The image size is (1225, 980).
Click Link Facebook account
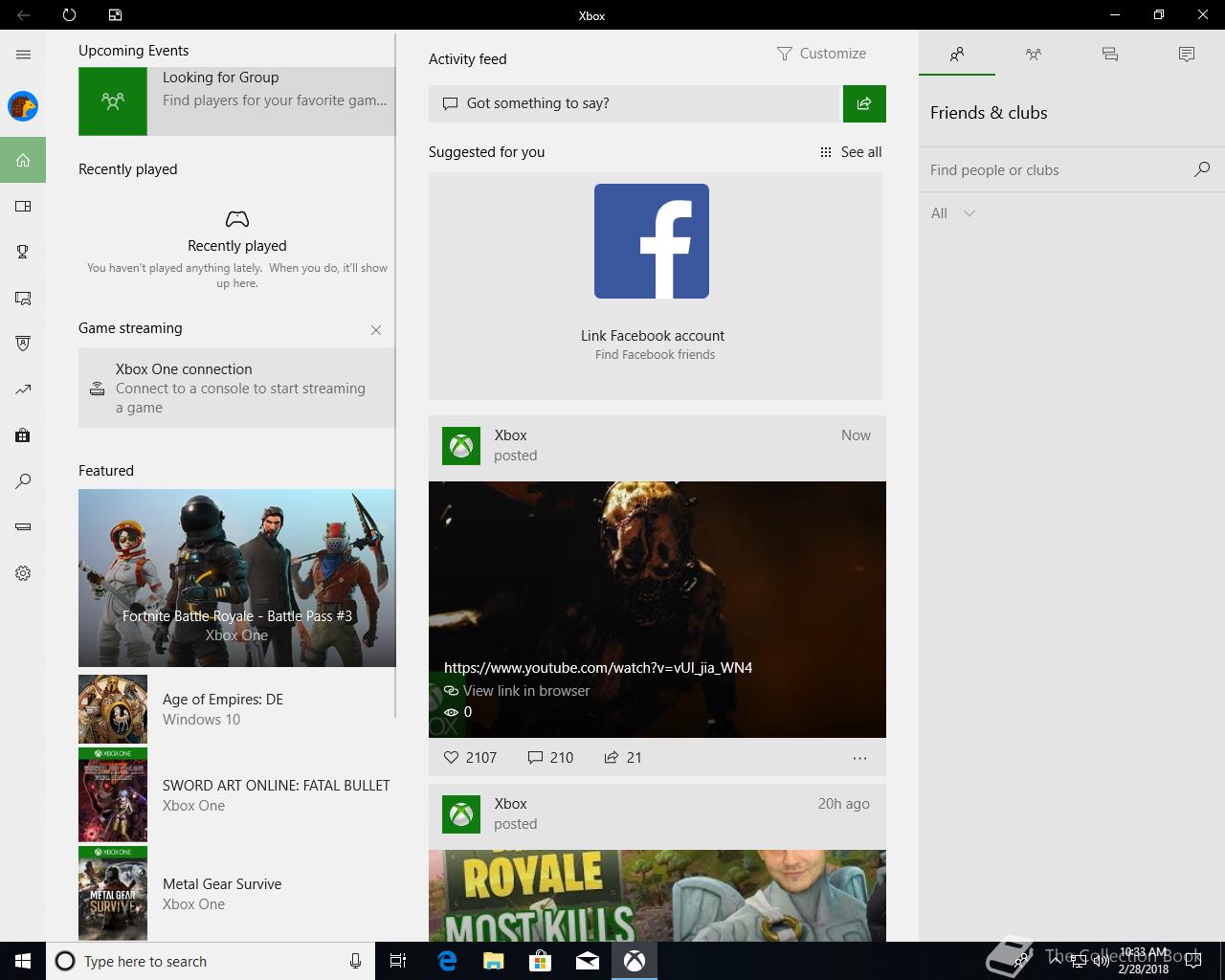click(653, 336)
